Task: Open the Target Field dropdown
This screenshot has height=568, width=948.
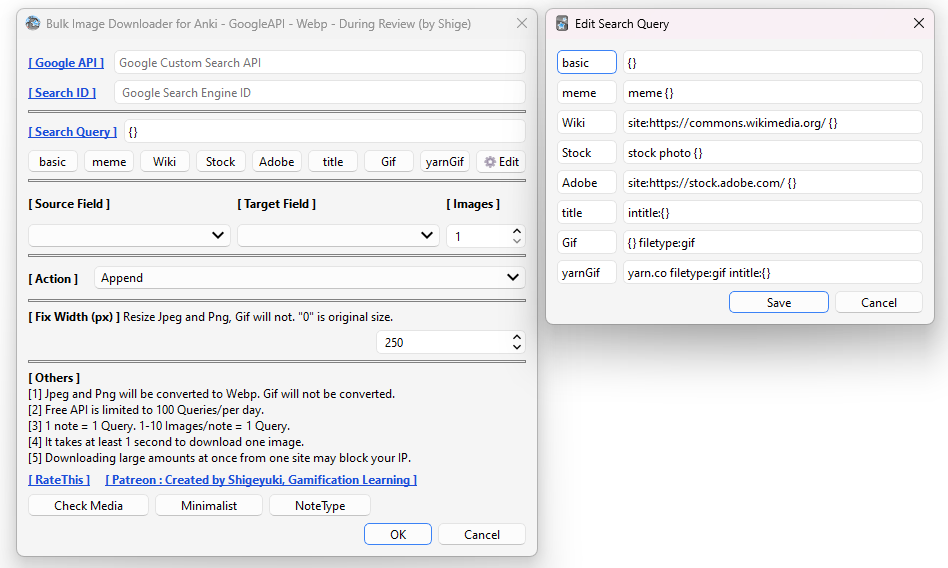Action: tap(338, 236)
